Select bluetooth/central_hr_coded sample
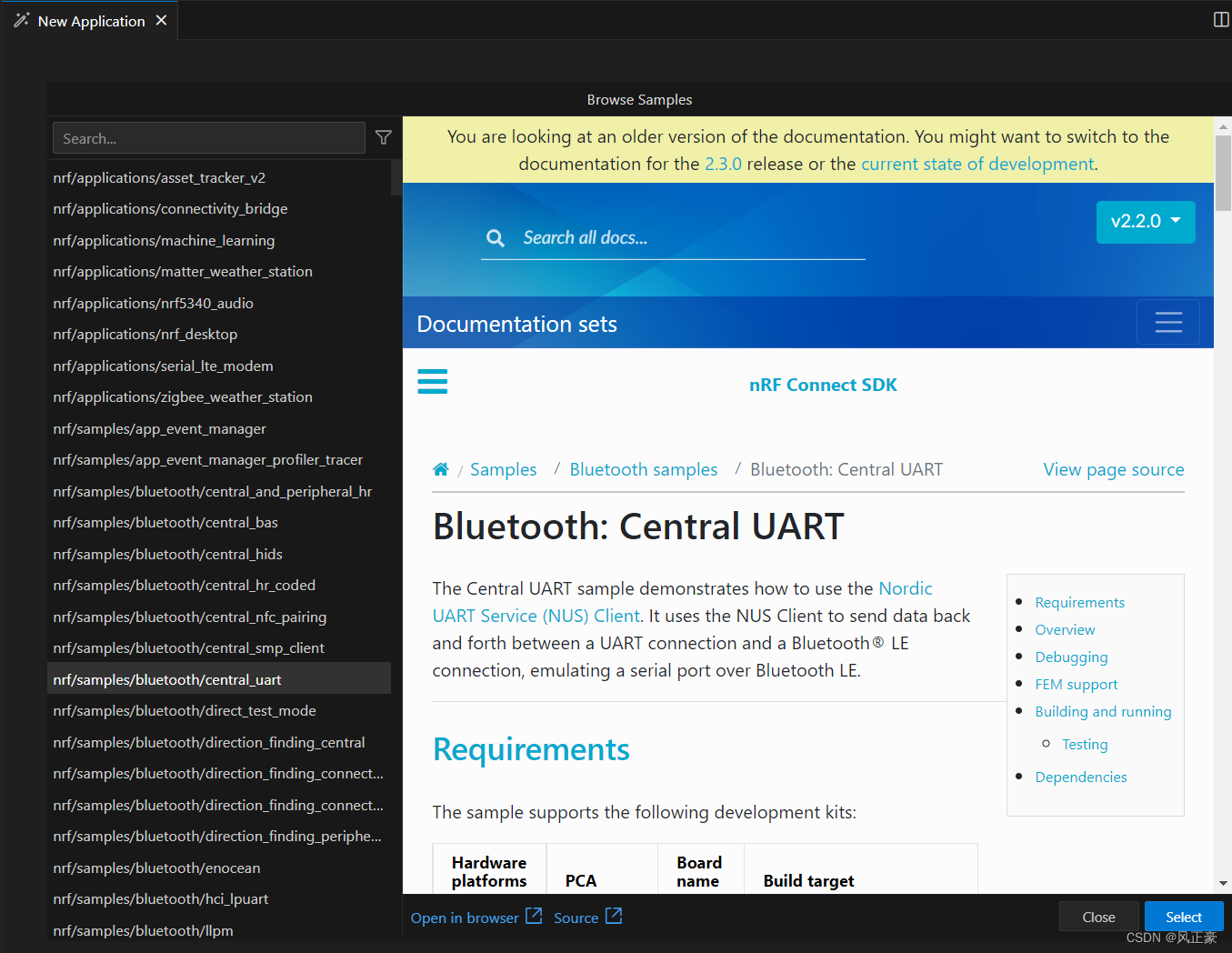 [x=219, y=585]
